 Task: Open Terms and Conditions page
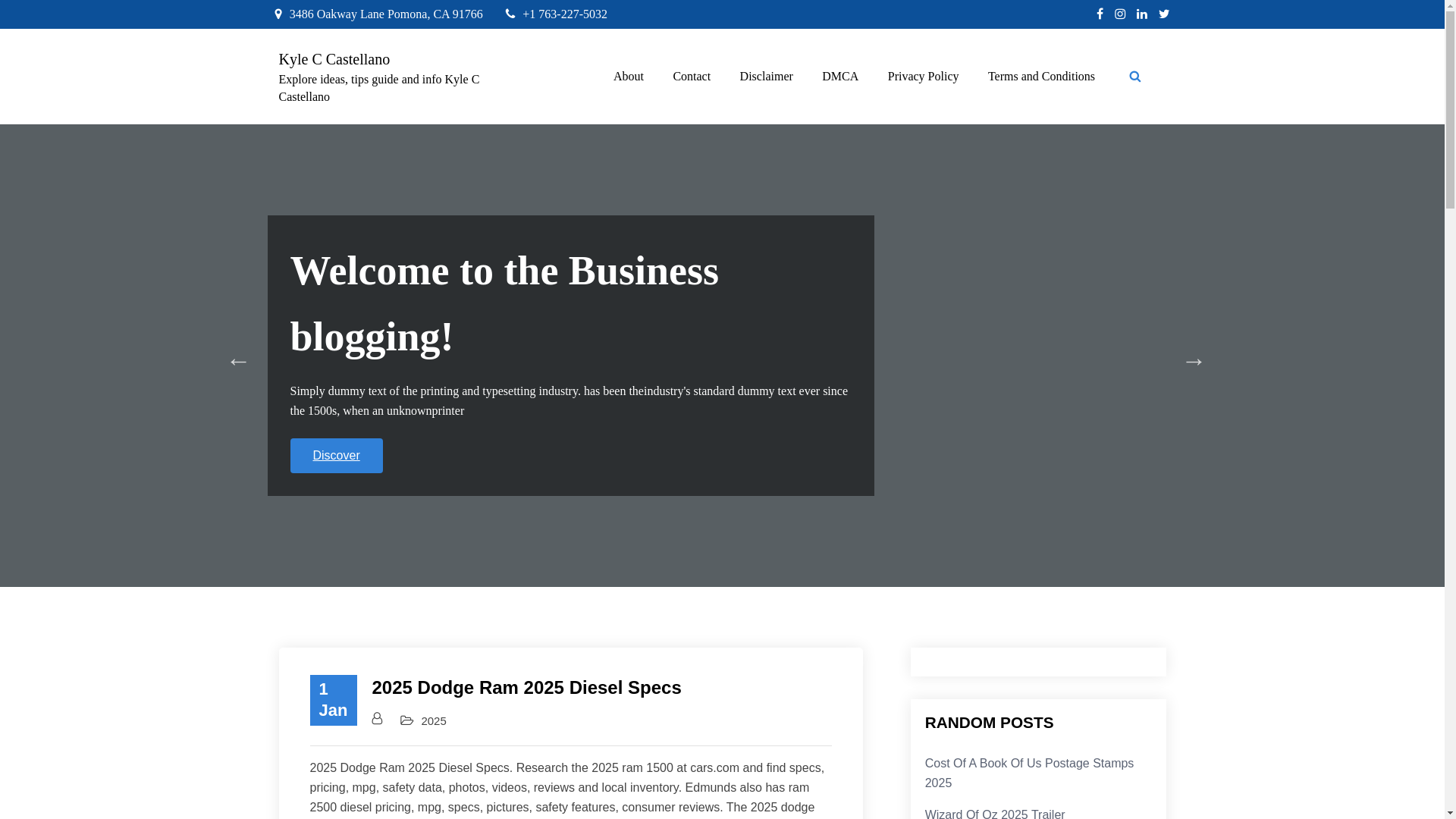click(x=1041, y=77)
